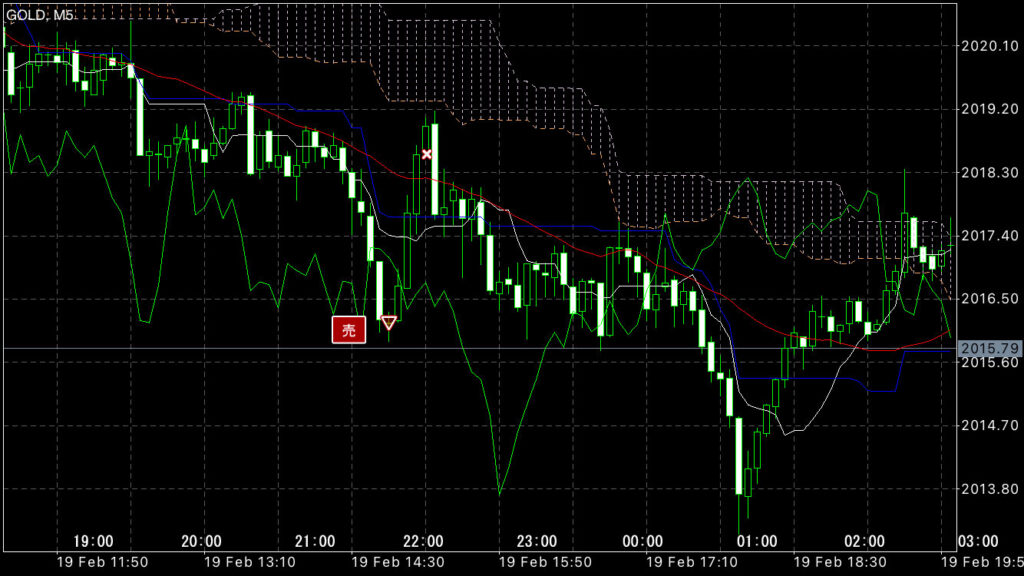This screenshot has height=576, width=1024.
Task: Click price scale value 2019.20
Action: click(x=989, y=109)
